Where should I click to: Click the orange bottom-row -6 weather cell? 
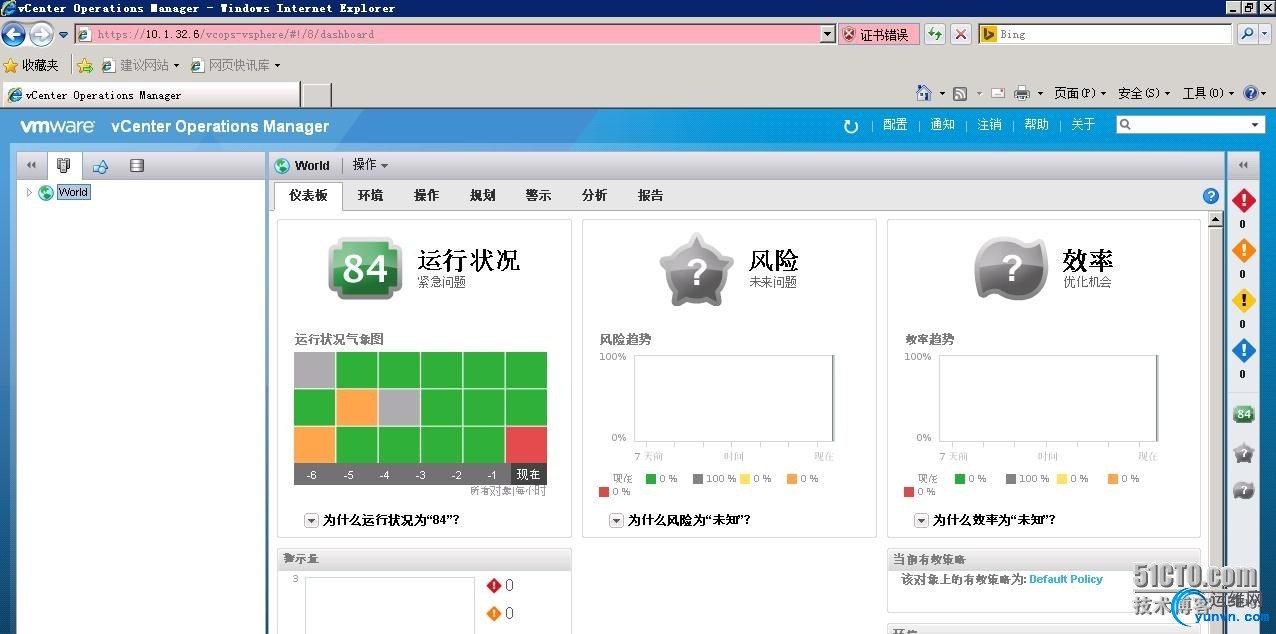[314, 444]
